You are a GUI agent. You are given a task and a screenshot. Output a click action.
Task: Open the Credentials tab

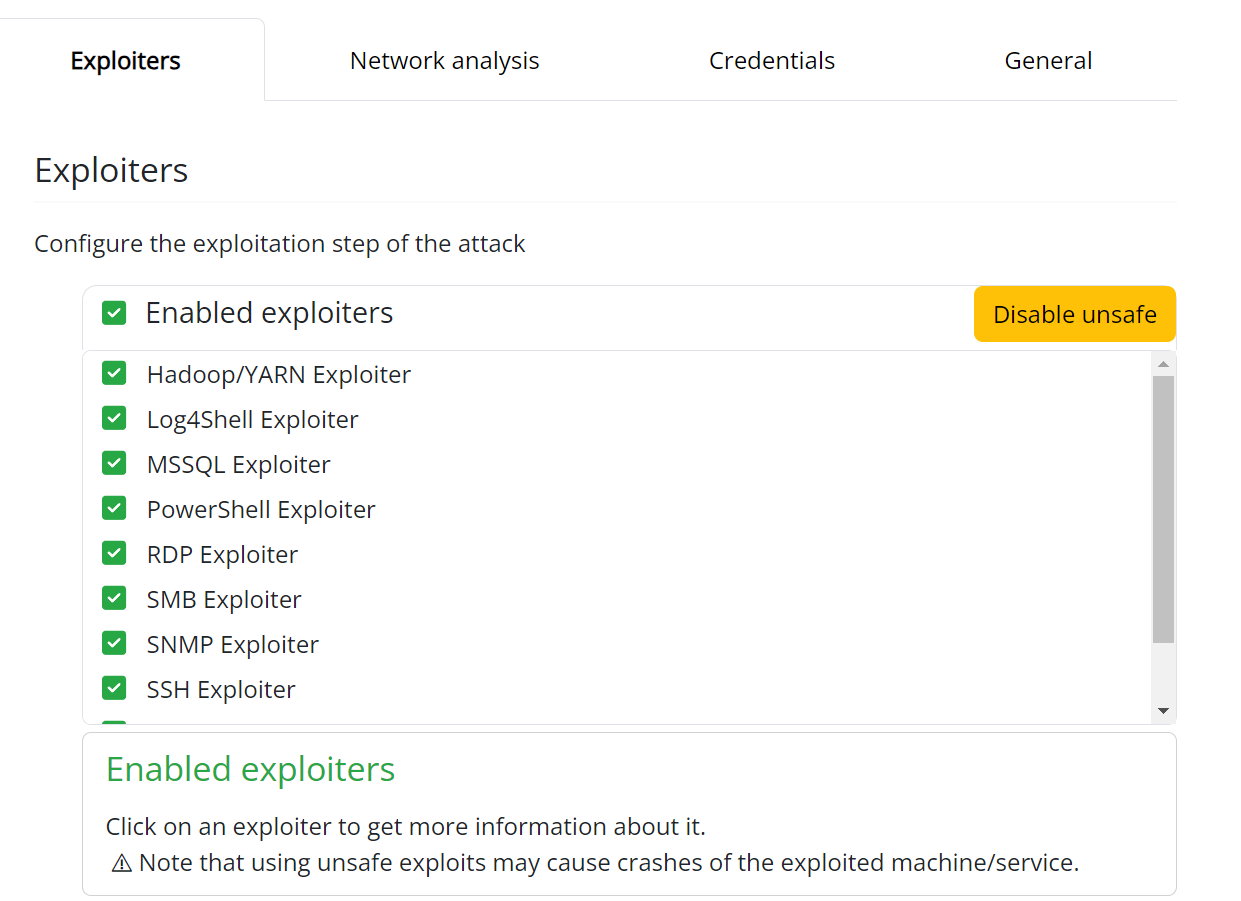pyautogui.click(x=771, y=61)
